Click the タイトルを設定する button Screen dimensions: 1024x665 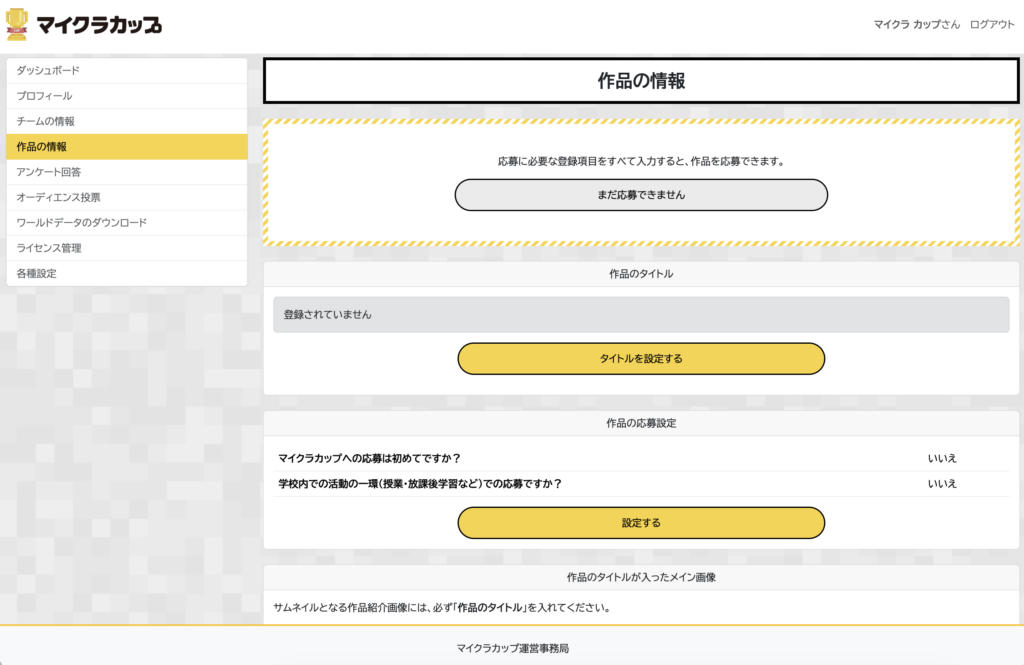click(641, 359)
